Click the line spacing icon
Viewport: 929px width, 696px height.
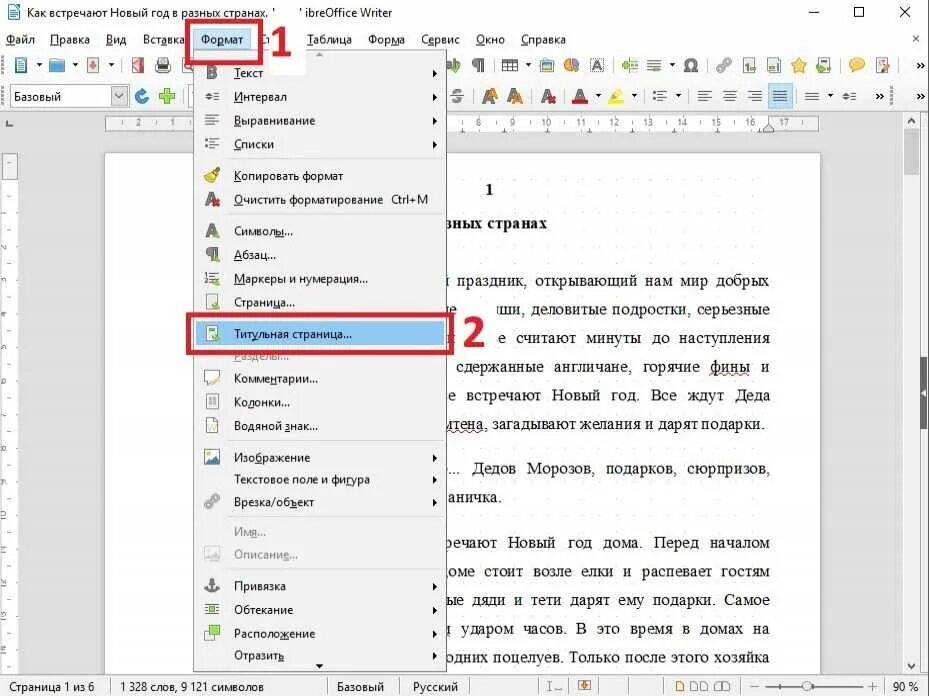click(x=812, y=96)
